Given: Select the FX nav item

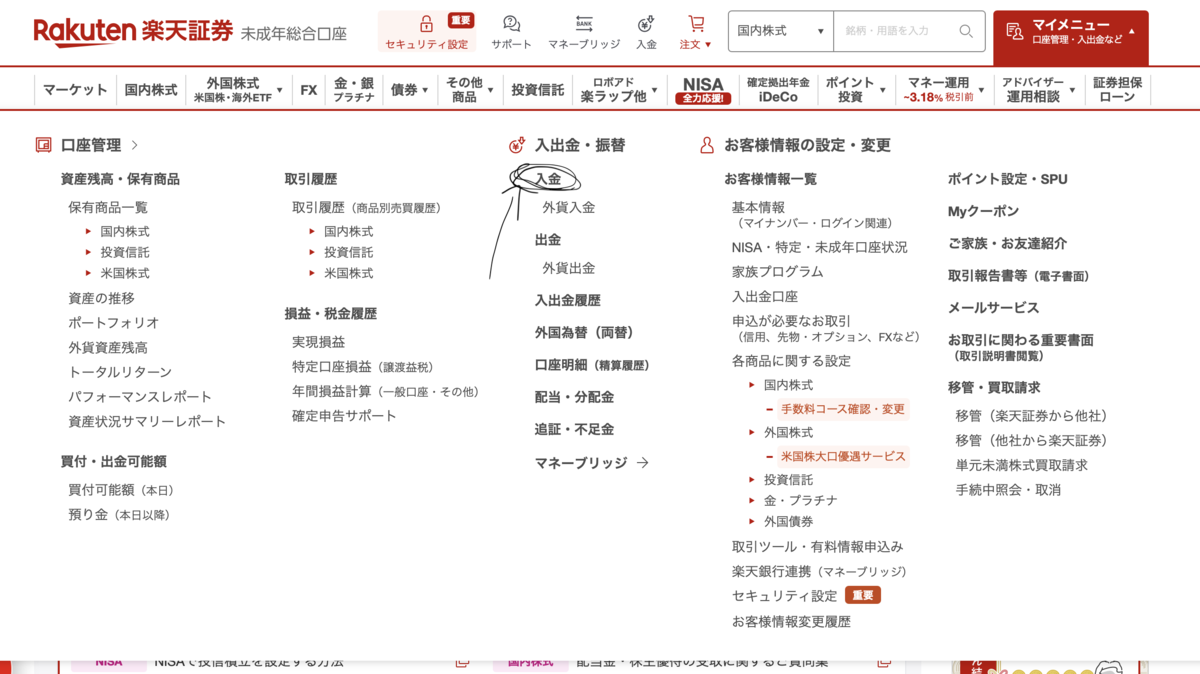Looking at the screenshot, I should click(x=309, y=90).
